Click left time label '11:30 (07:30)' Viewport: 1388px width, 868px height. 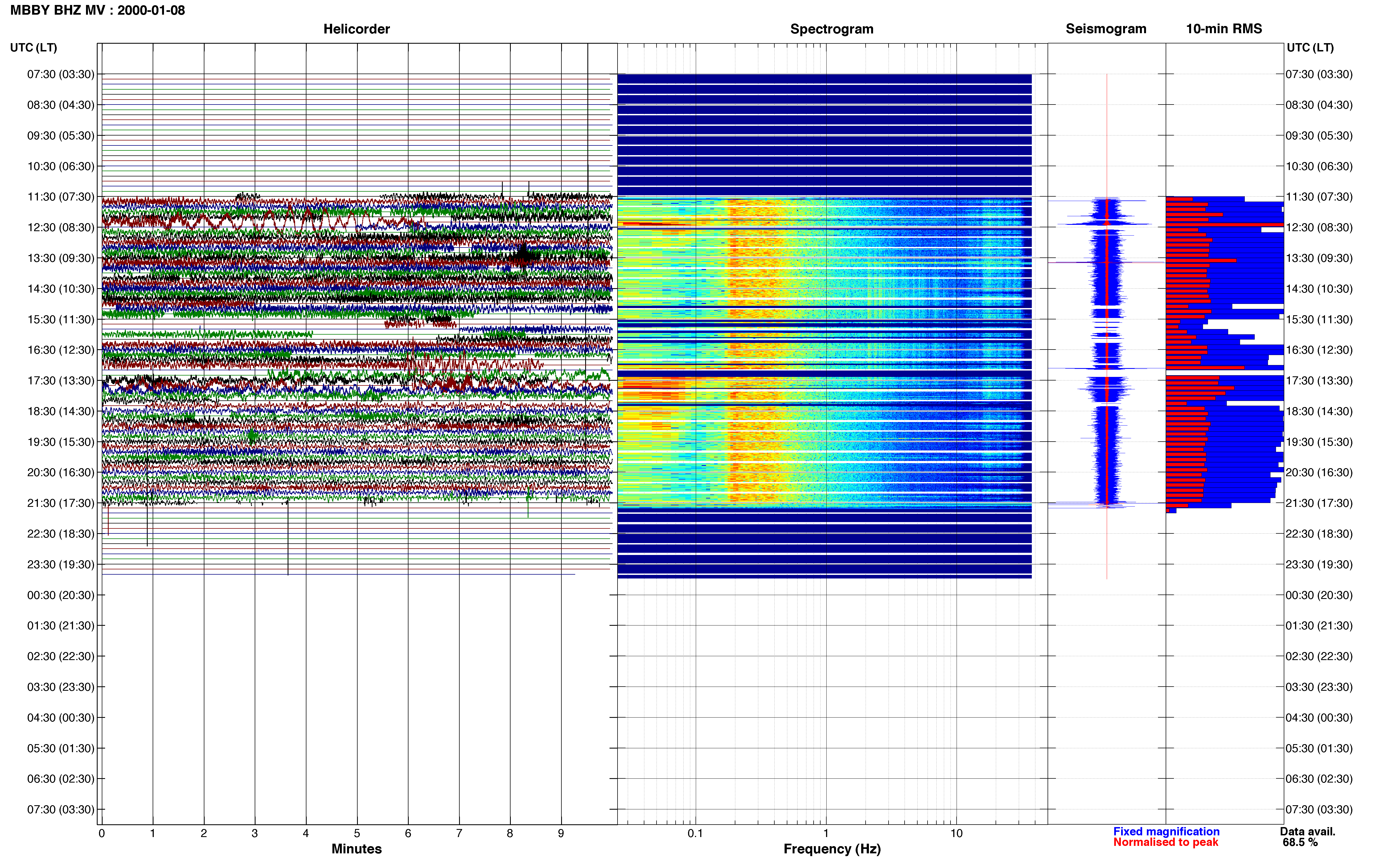coord(61,197)
